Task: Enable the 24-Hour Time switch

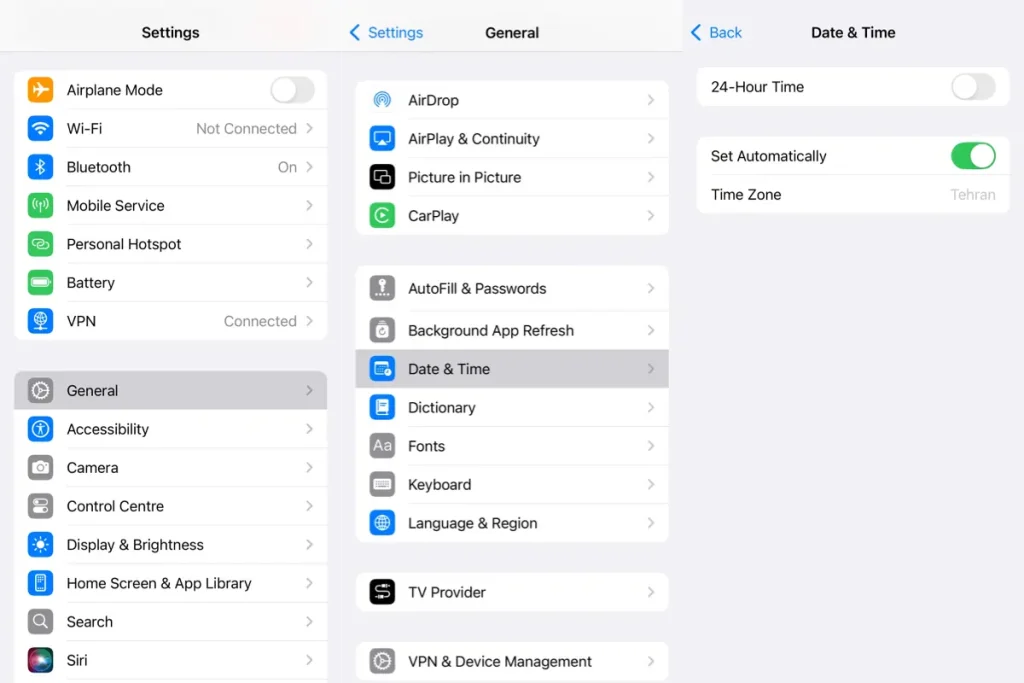Action: coord(973,86)
